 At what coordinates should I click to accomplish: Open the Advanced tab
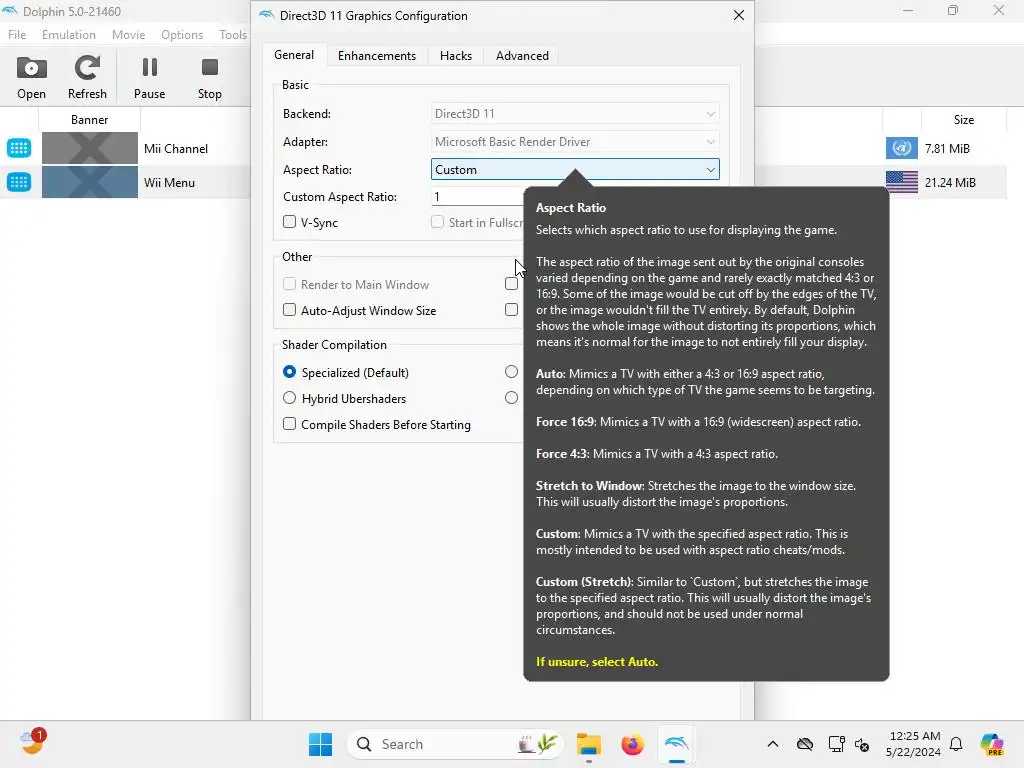pyautogui.click(x=522, y=56)
